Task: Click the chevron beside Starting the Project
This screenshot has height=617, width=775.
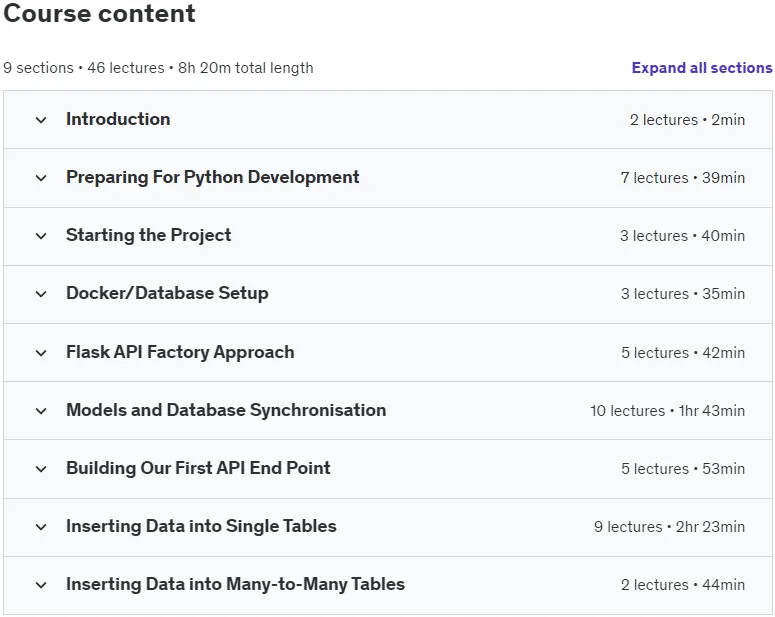Action: [x=41, y=236]
